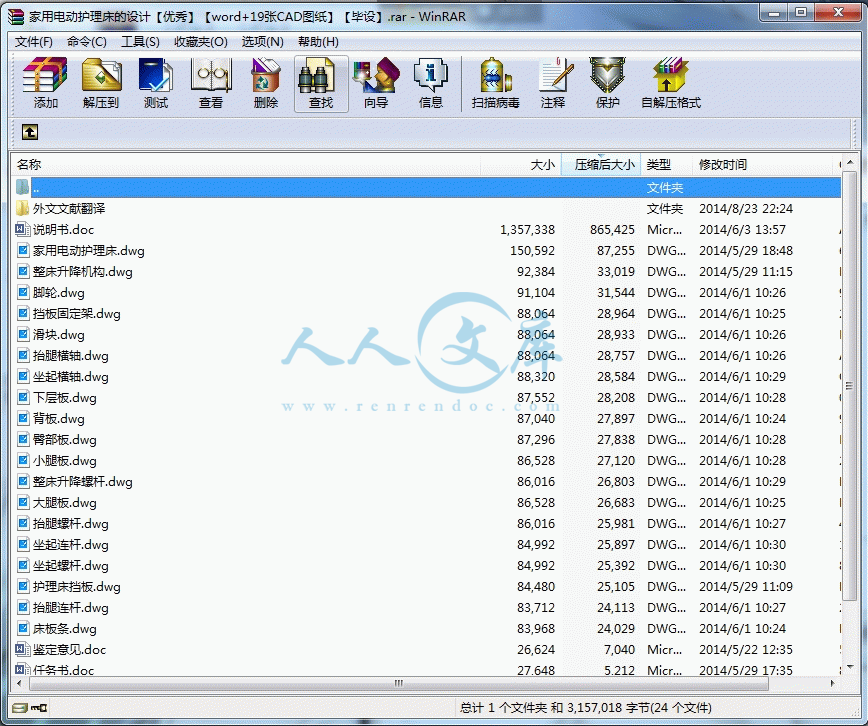Click the vertical scrollbar down arrow

pyautogui.click(x=850, y=667)
